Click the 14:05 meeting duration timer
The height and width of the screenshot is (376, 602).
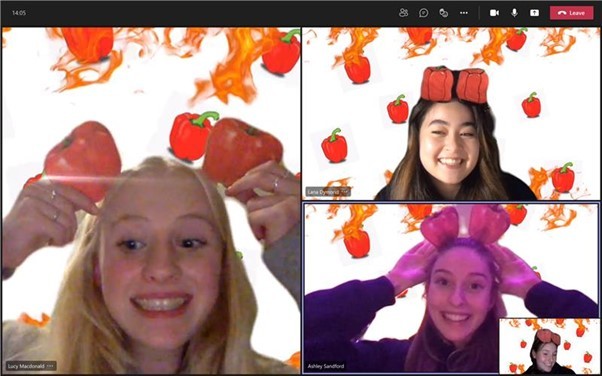[x=19, y=13]
